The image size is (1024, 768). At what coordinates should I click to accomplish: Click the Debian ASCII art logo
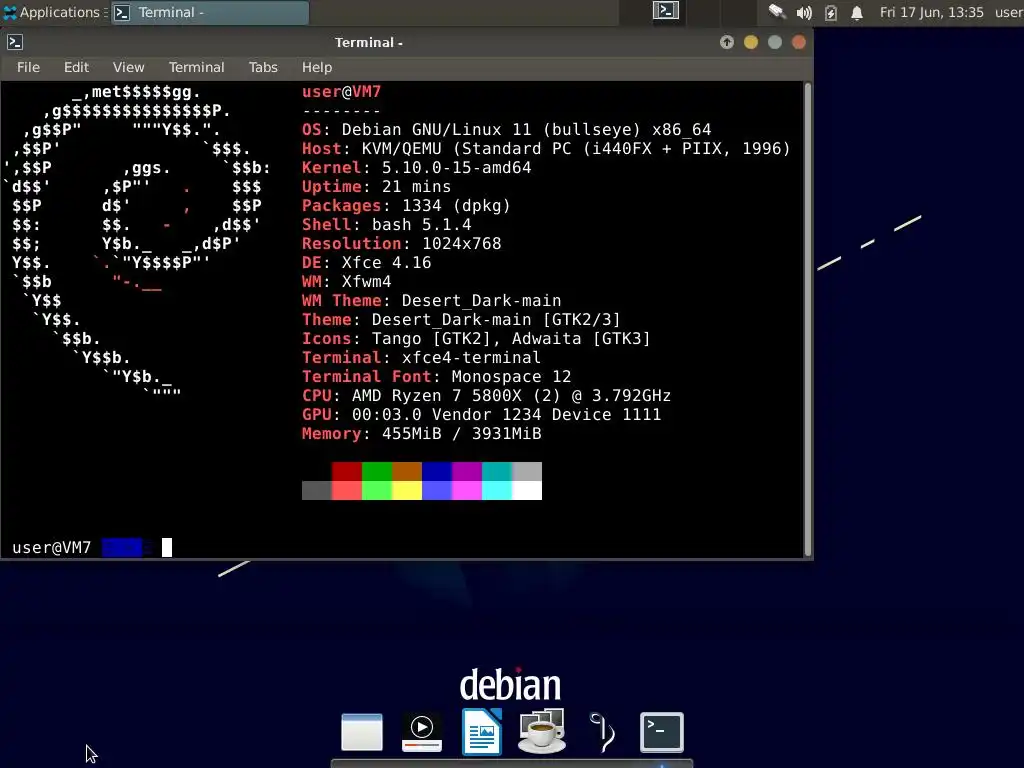138,244
